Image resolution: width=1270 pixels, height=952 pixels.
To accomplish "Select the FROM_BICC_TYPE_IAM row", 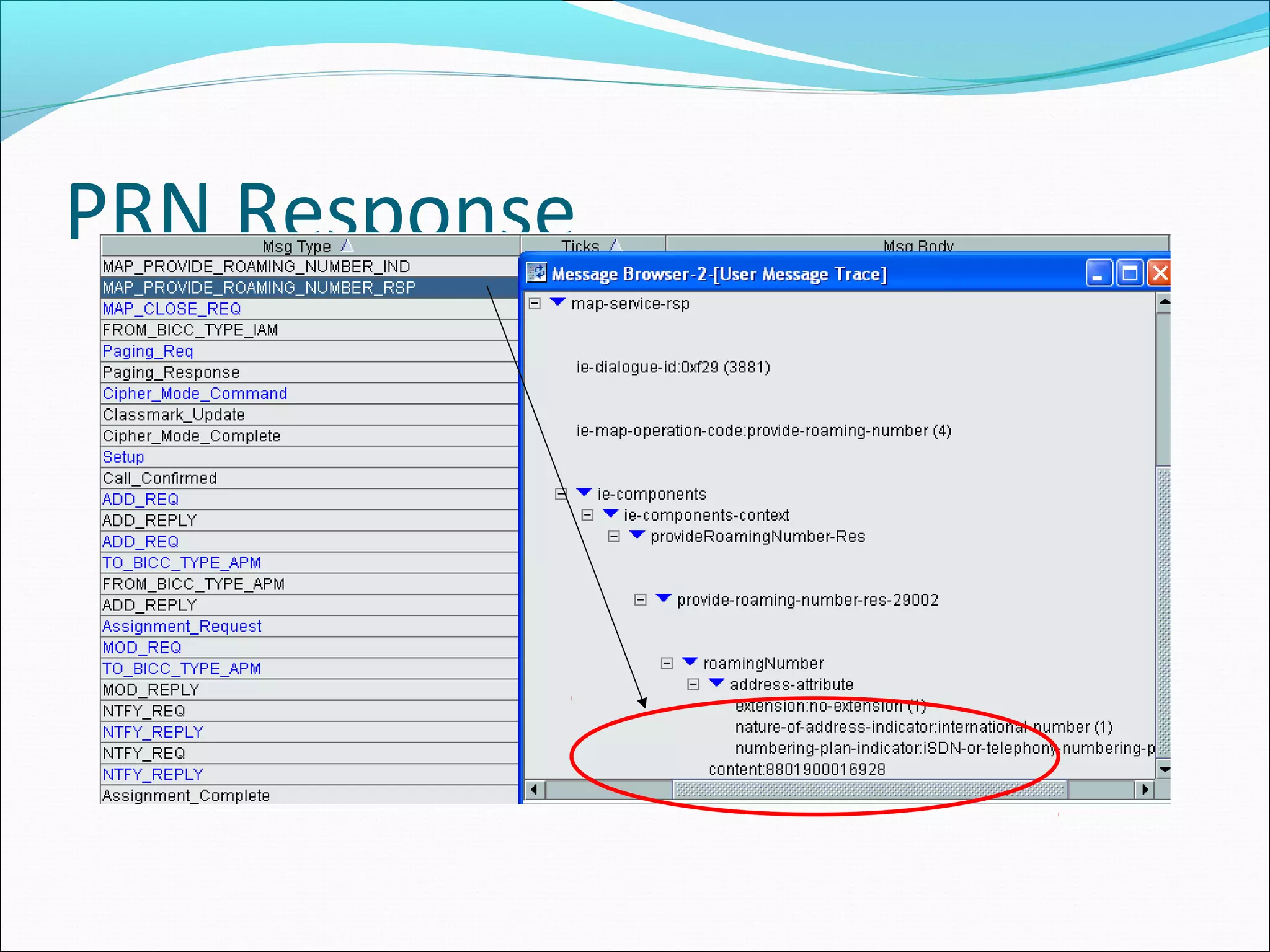I will (x=309, y=330).
